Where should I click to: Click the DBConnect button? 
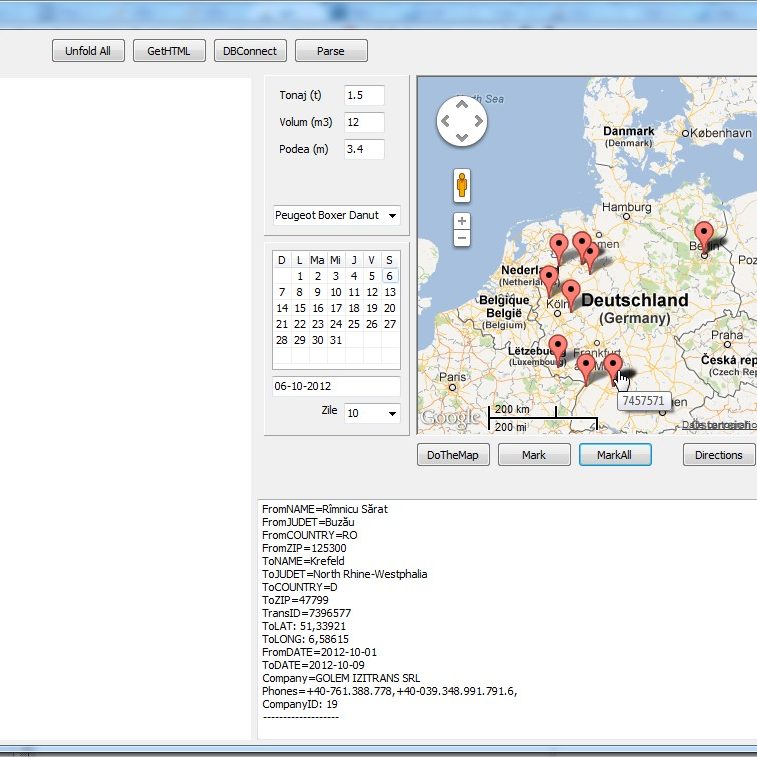[251, 51]
